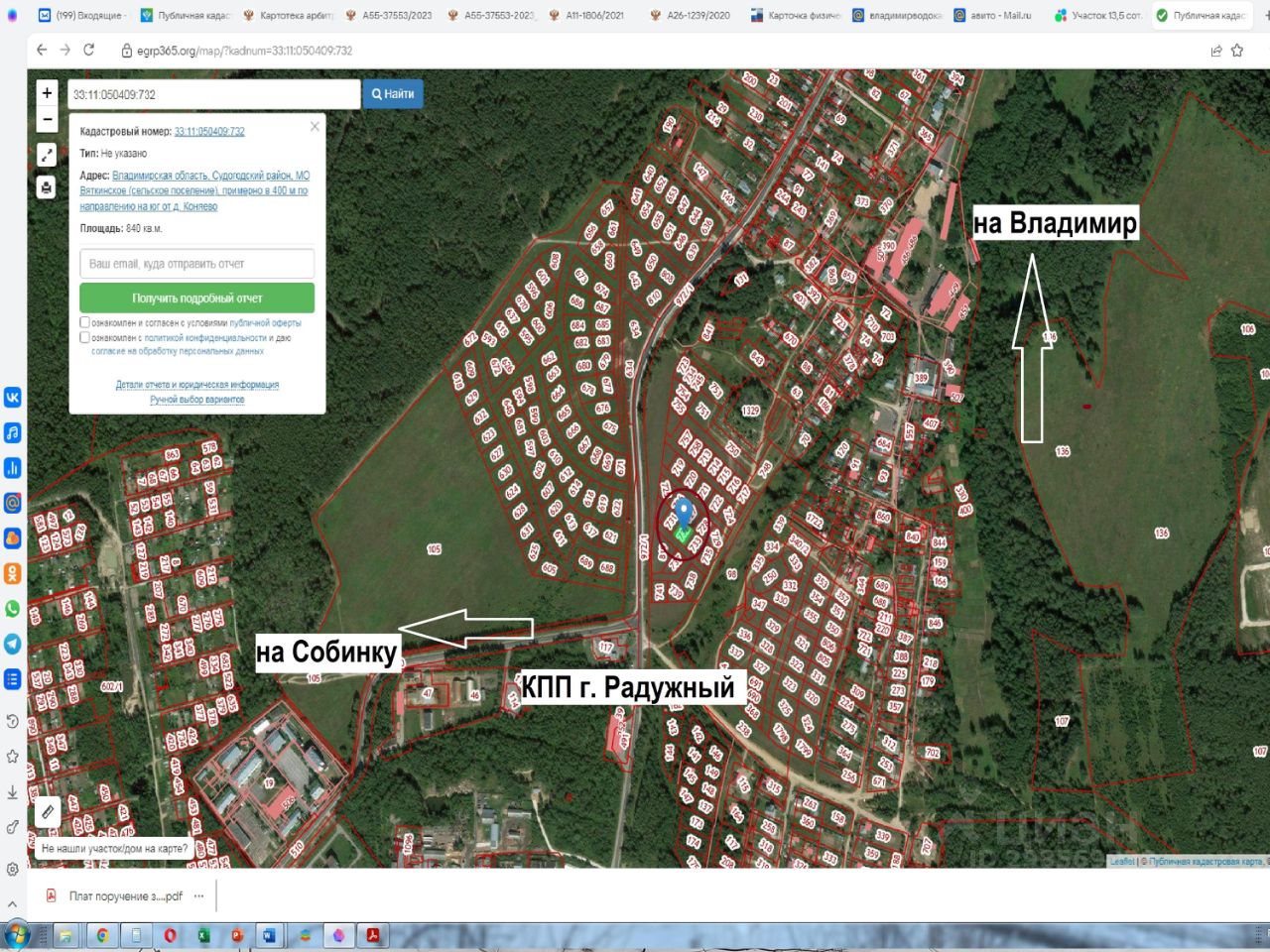The width and height of the screenshot is (1270, 952).
Task: Reload the current page
Action: pos(89,50)
